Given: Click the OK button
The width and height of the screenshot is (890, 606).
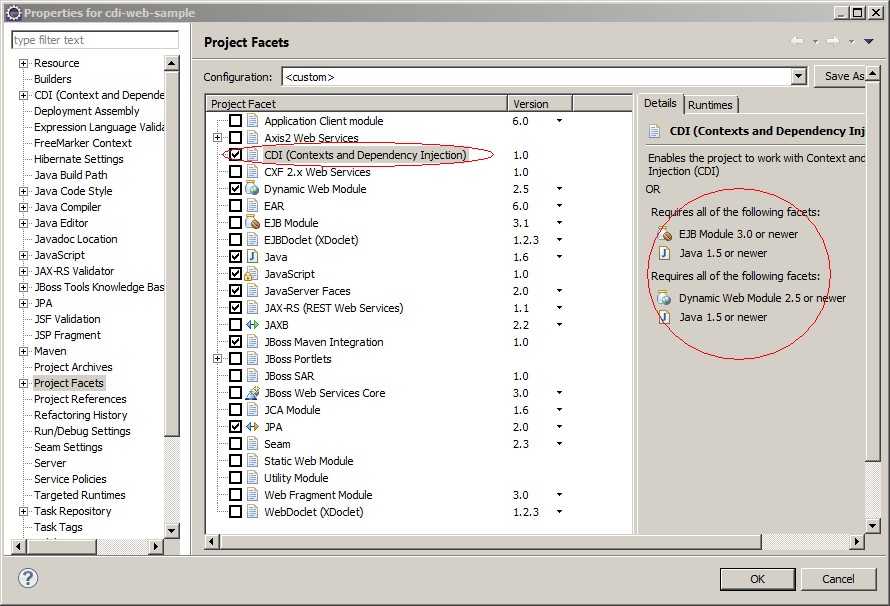Looking at the screenshot, I should [757, 579].
